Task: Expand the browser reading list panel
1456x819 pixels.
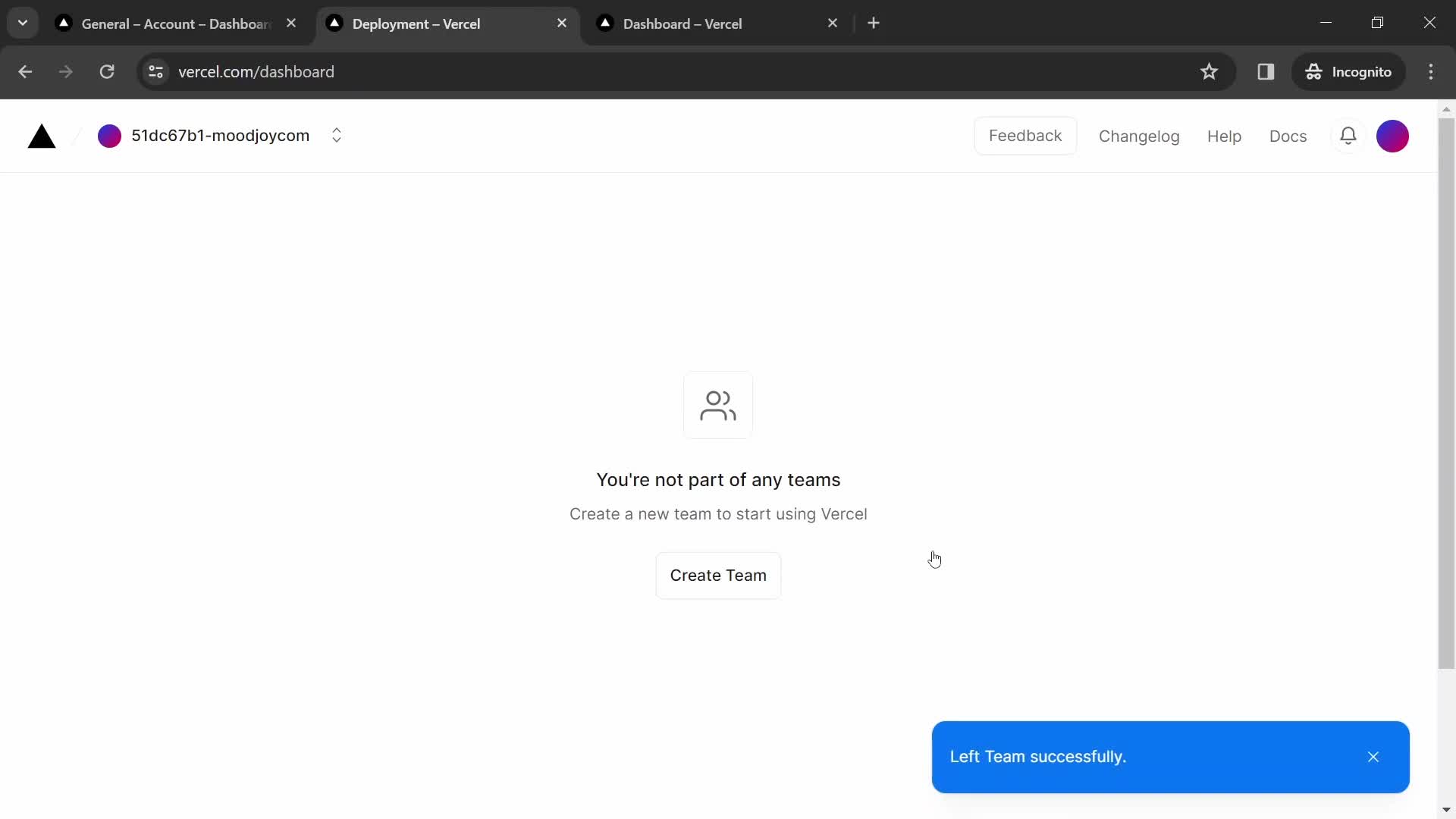Action: click(x=1264, y=71)
